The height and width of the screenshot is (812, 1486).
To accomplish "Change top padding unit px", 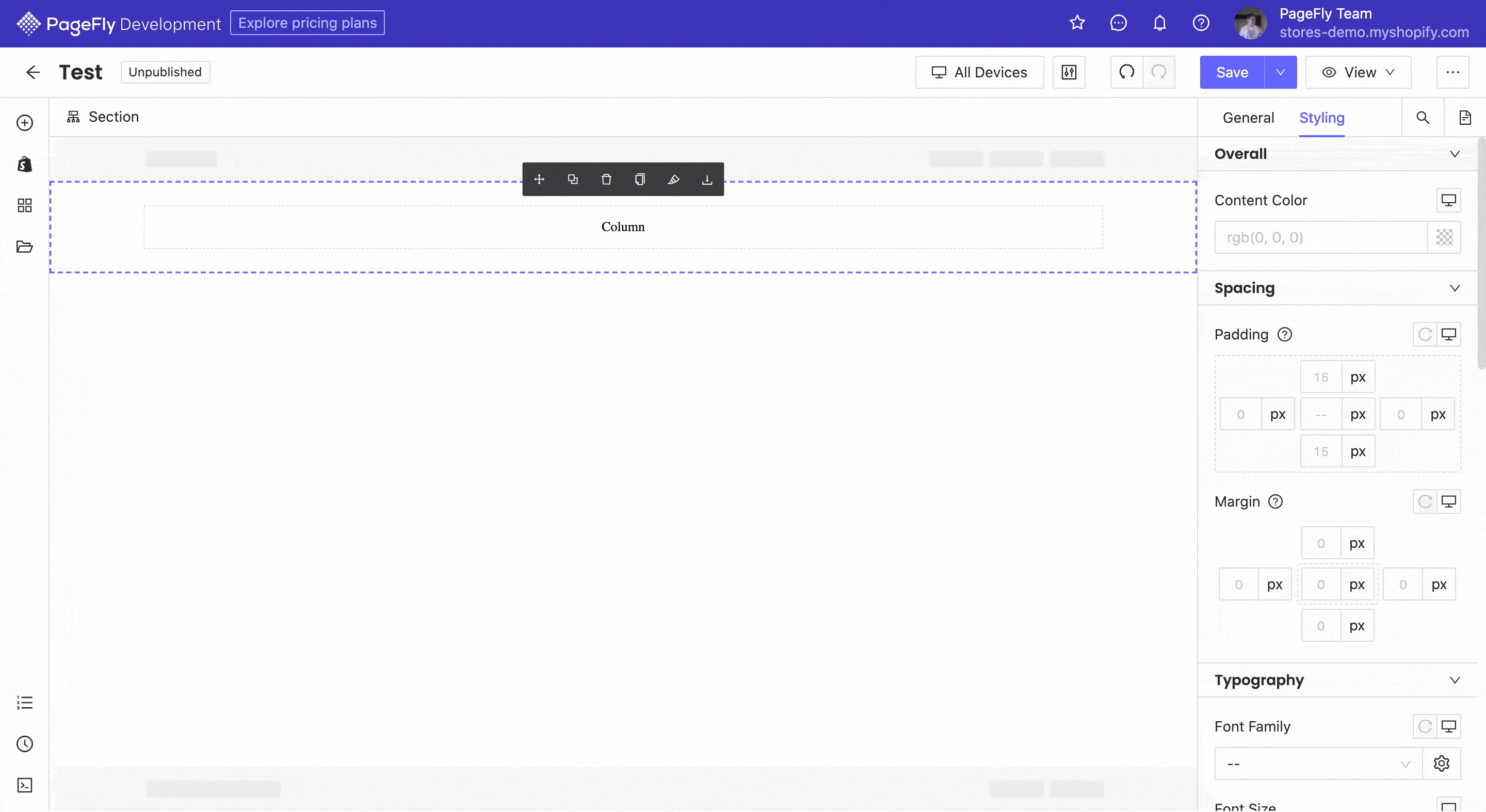I will (1358, 377).
